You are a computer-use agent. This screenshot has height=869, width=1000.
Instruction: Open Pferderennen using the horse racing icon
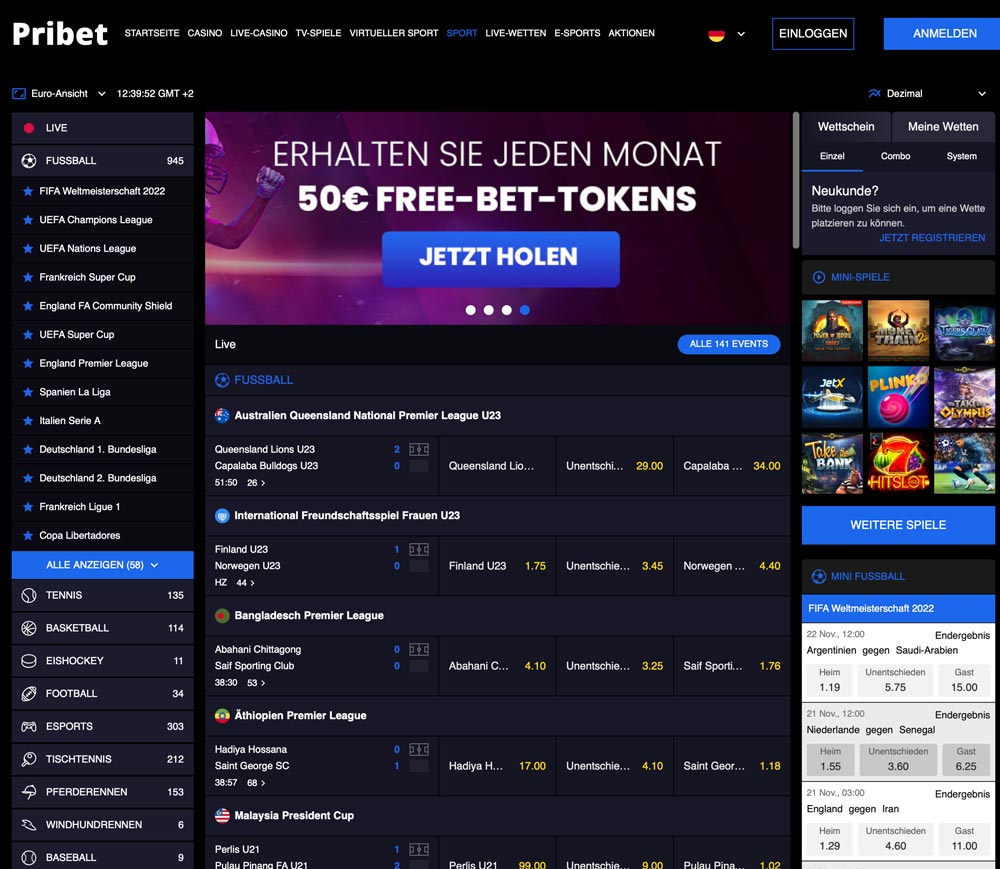pos(27,791)
